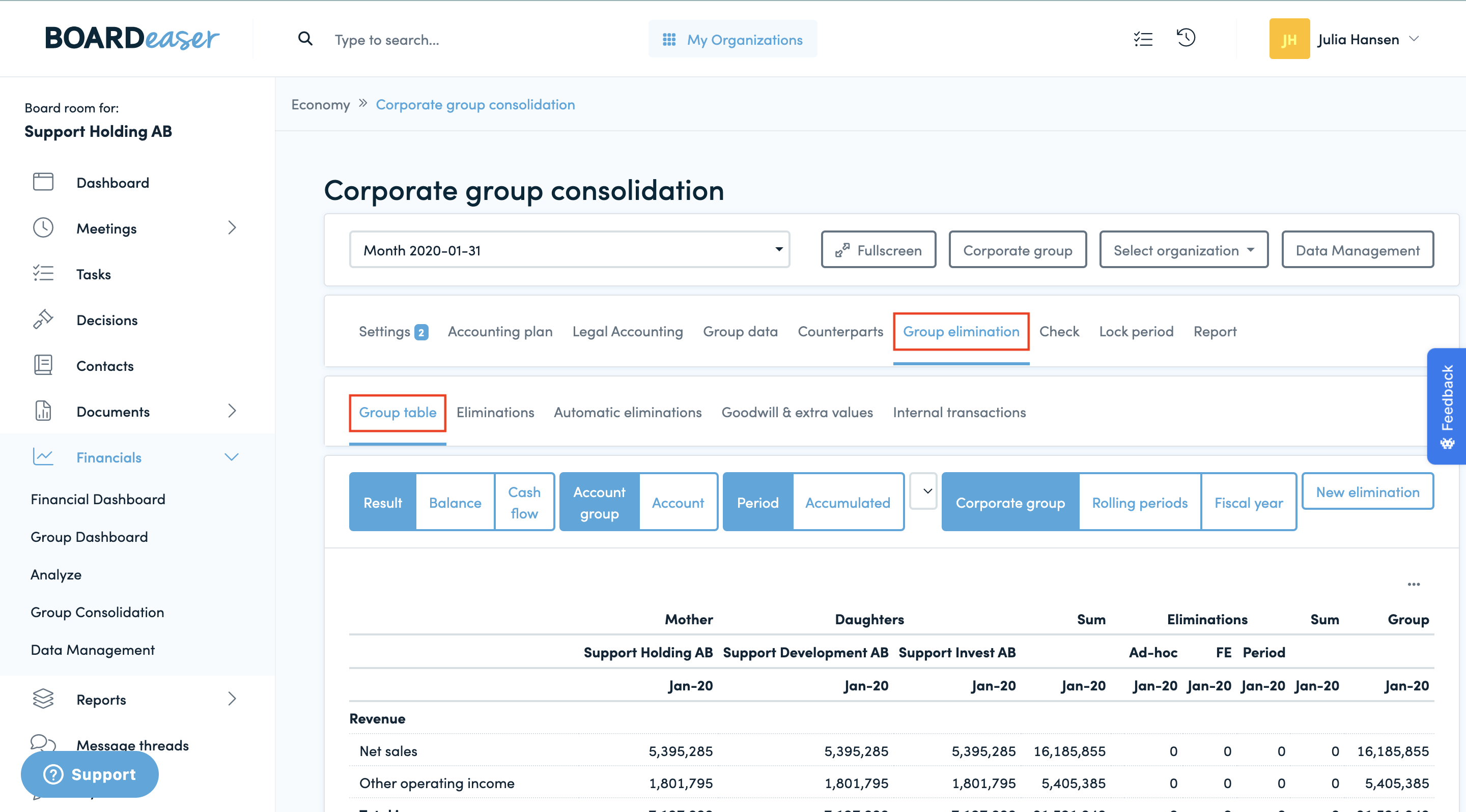The image size is (1466, 812).
Task: Open the task checklist icon in header
Action: click(1143, 39)
